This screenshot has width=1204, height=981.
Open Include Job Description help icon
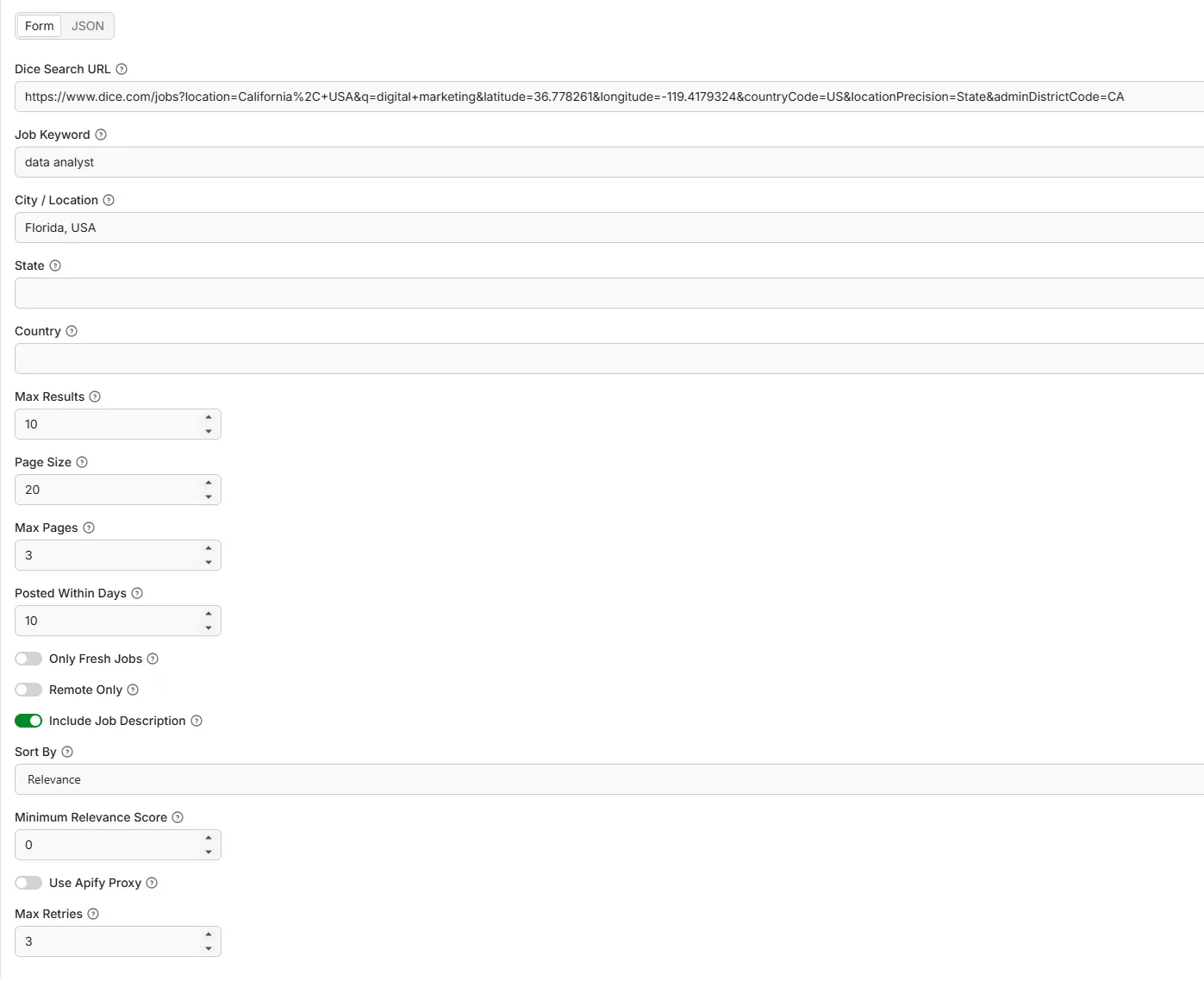[197, 721]
